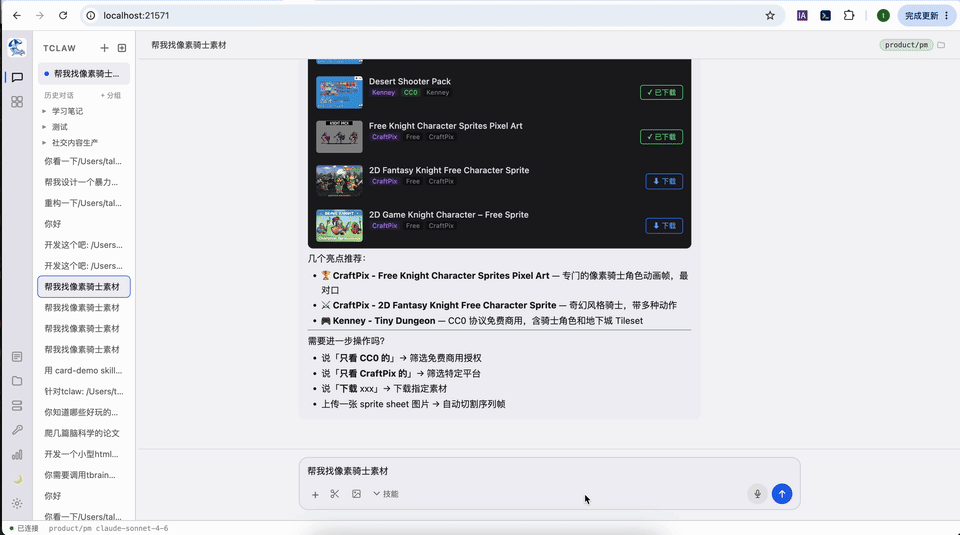The width and height of the screenshot is (960, 535).
Task: Click site info icon in address bar
Action: pos(91,15)
